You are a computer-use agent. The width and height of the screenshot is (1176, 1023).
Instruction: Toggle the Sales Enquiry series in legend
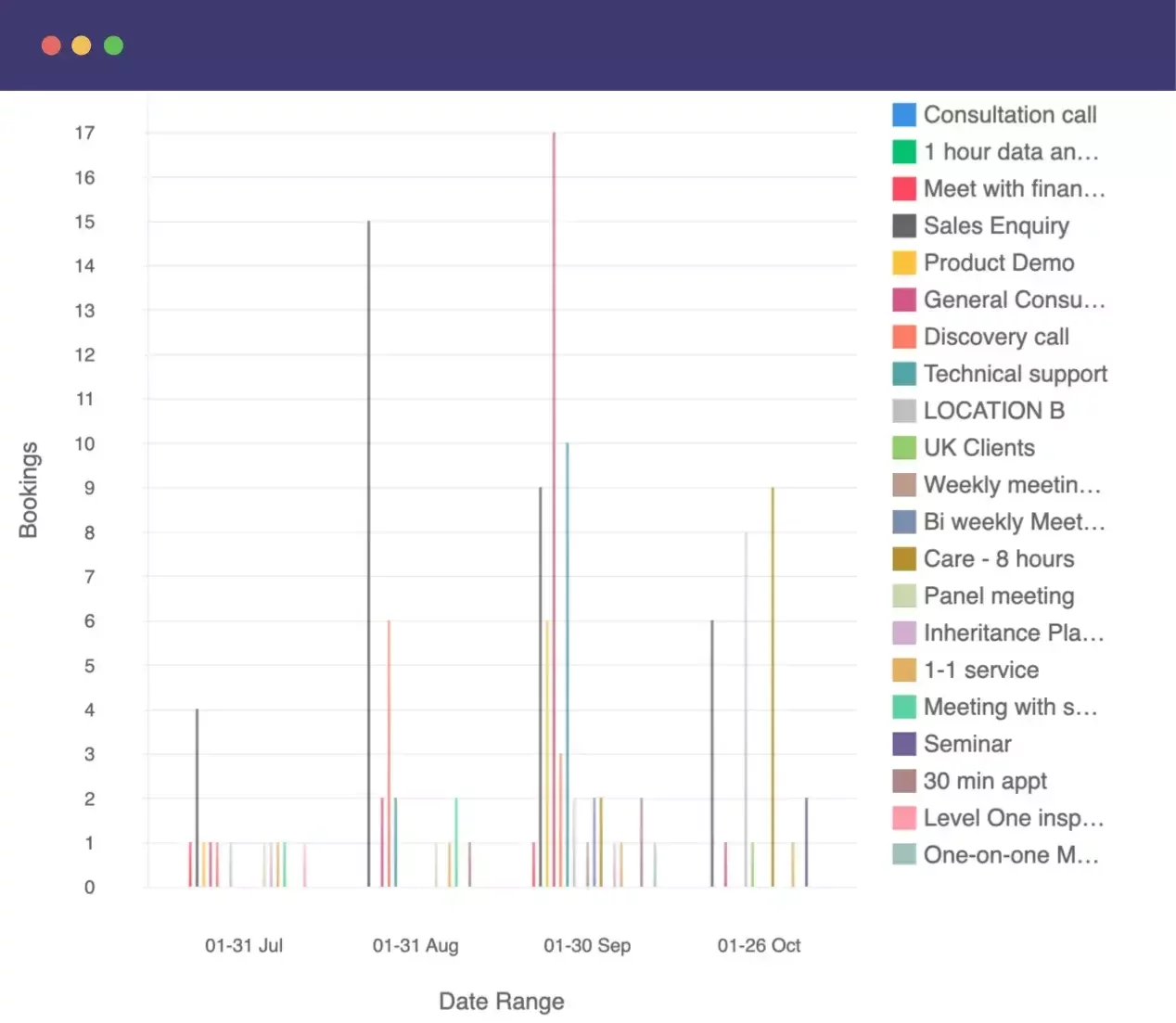coord(995,226)
